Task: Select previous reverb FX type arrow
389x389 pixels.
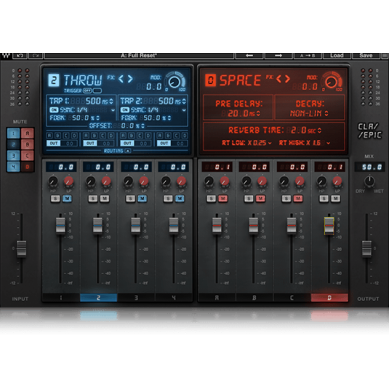Action: click(278, 79)
